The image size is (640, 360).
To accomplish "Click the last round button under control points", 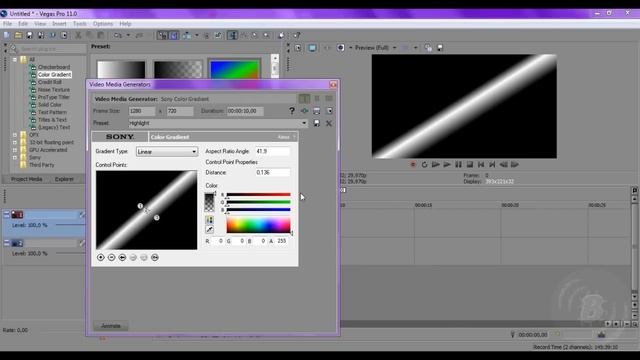I will (x=155, y=258).
